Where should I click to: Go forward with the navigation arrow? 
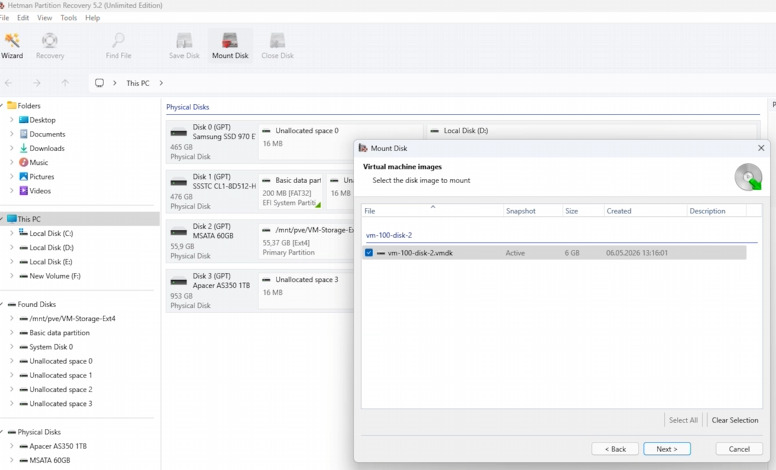pos(37,83)
